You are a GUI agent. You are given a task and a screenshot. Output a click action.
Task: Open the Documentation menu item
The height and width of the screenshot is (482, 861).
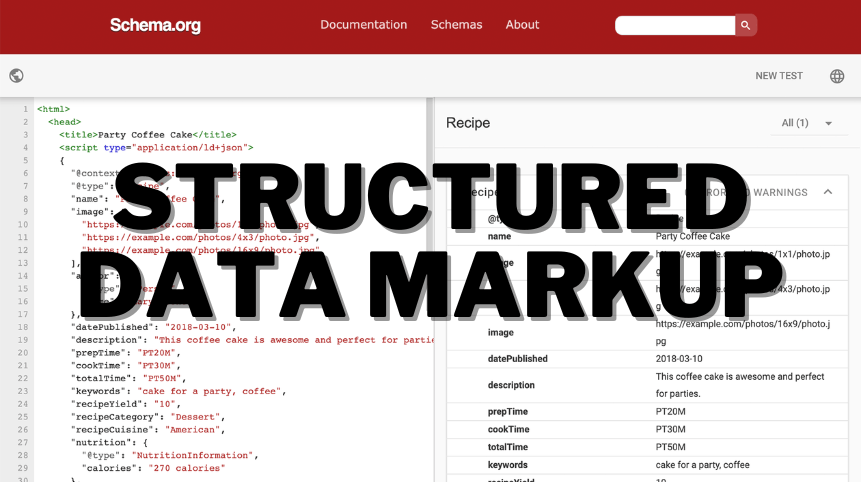click(x=364, y=25)
